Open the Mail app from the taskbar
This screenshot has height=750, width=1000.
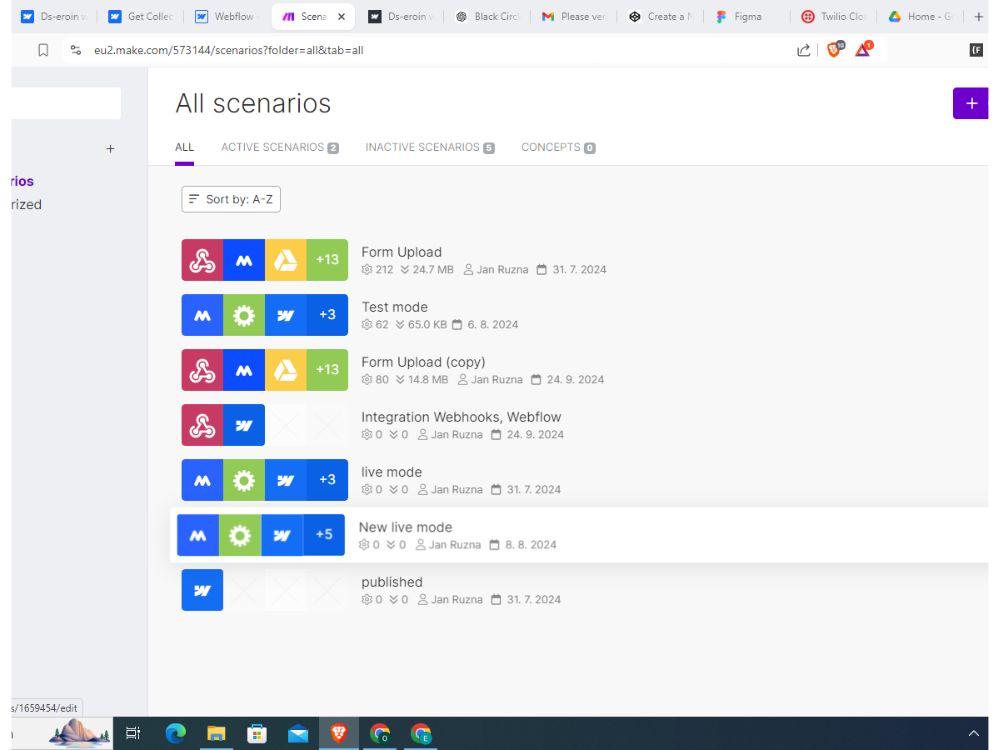[x=298, y=733]
